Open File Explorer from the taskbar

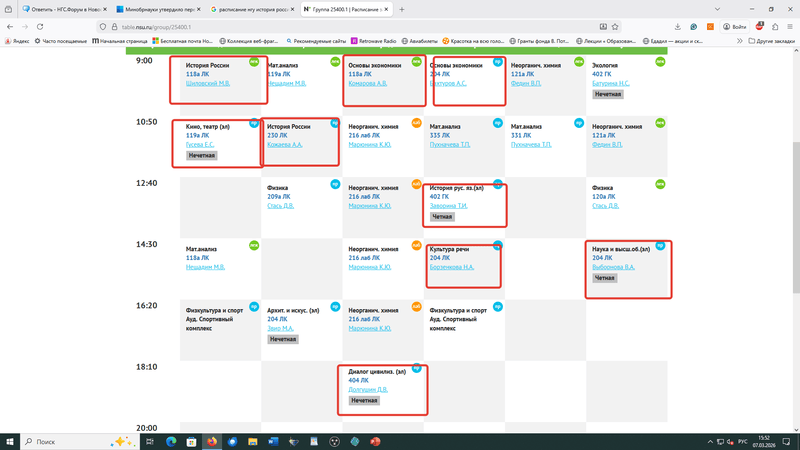[x=253, y=441]
